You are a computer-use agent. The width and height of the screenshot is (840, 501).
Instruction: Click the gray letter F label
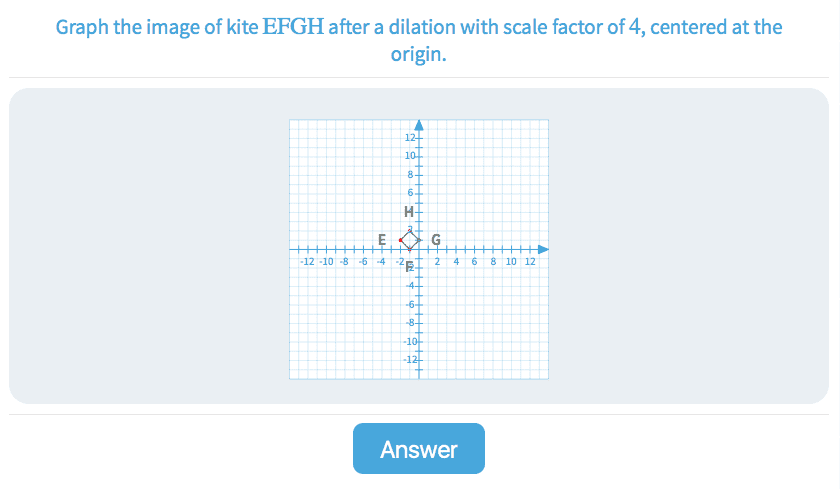coord(408,266)
